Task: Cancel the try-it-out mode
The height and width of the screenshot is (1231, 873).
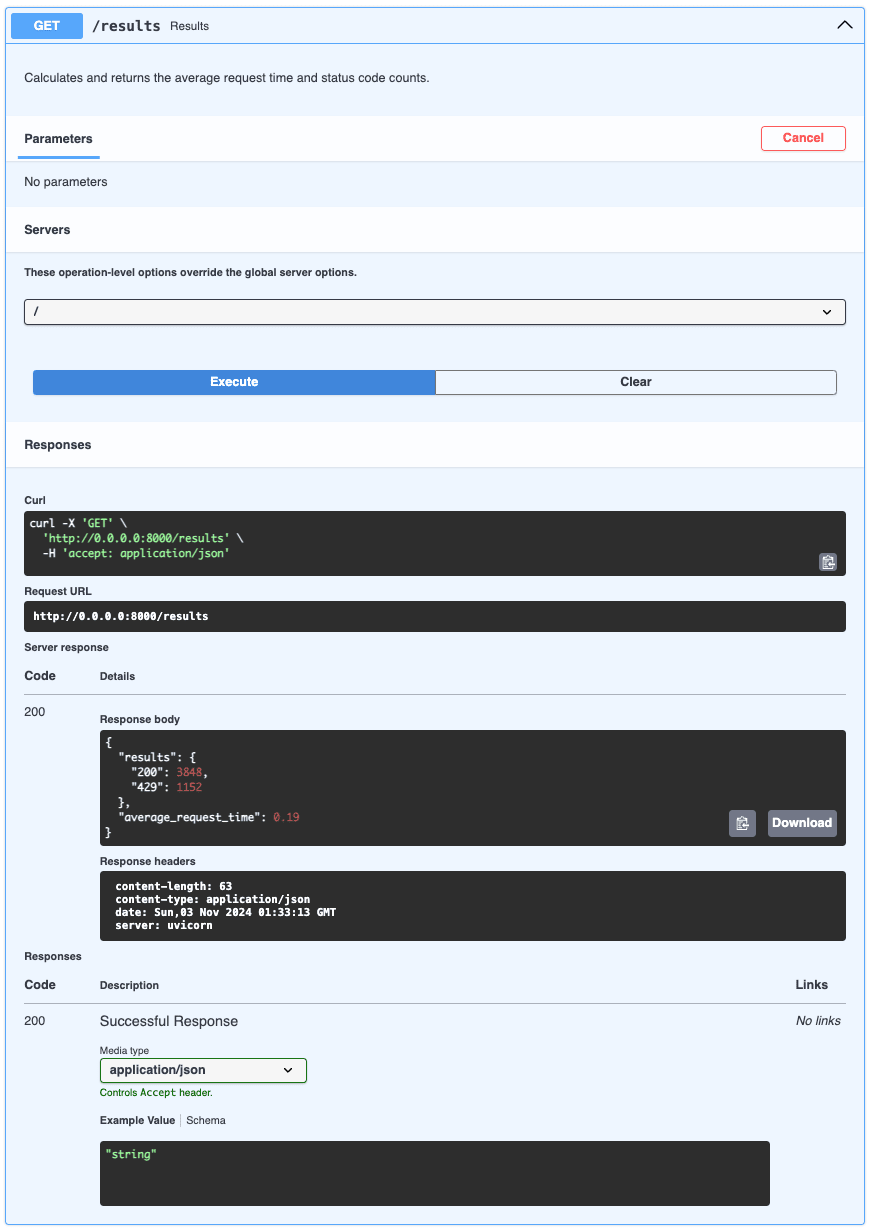Action: click(x=803, y=138)
